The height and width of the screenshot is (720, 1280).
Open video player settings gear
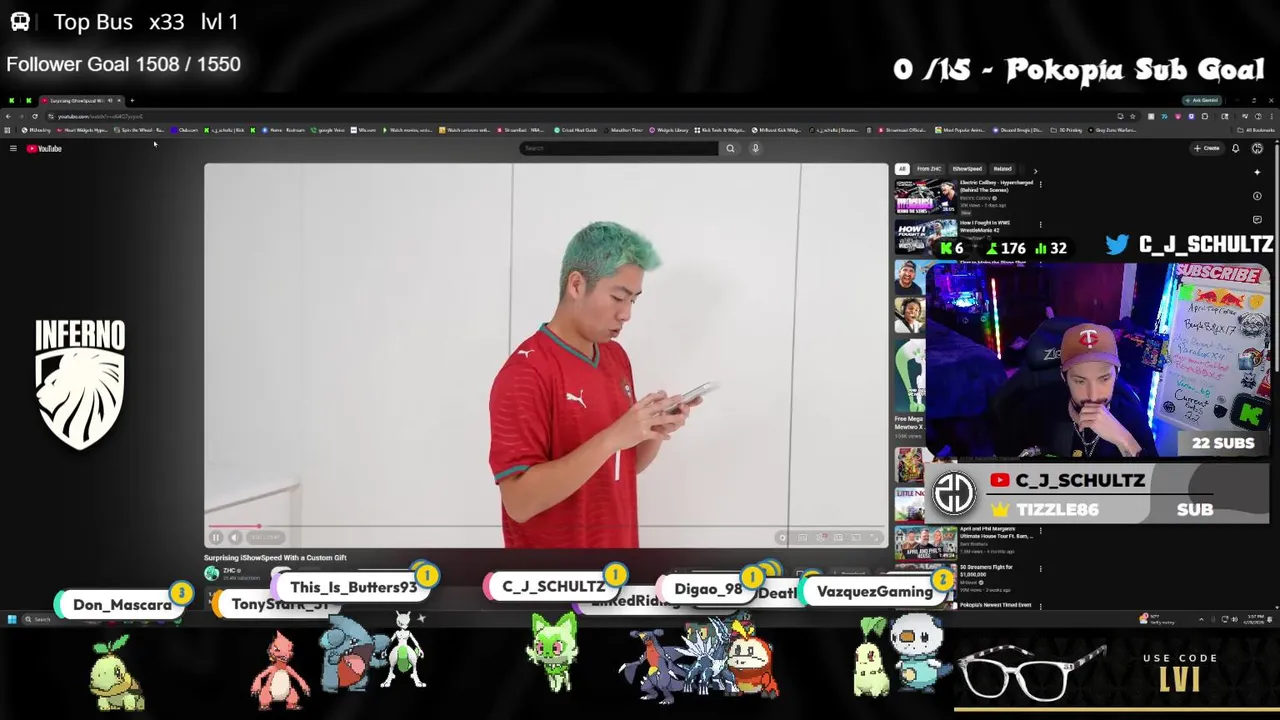(x=782, y=537)
